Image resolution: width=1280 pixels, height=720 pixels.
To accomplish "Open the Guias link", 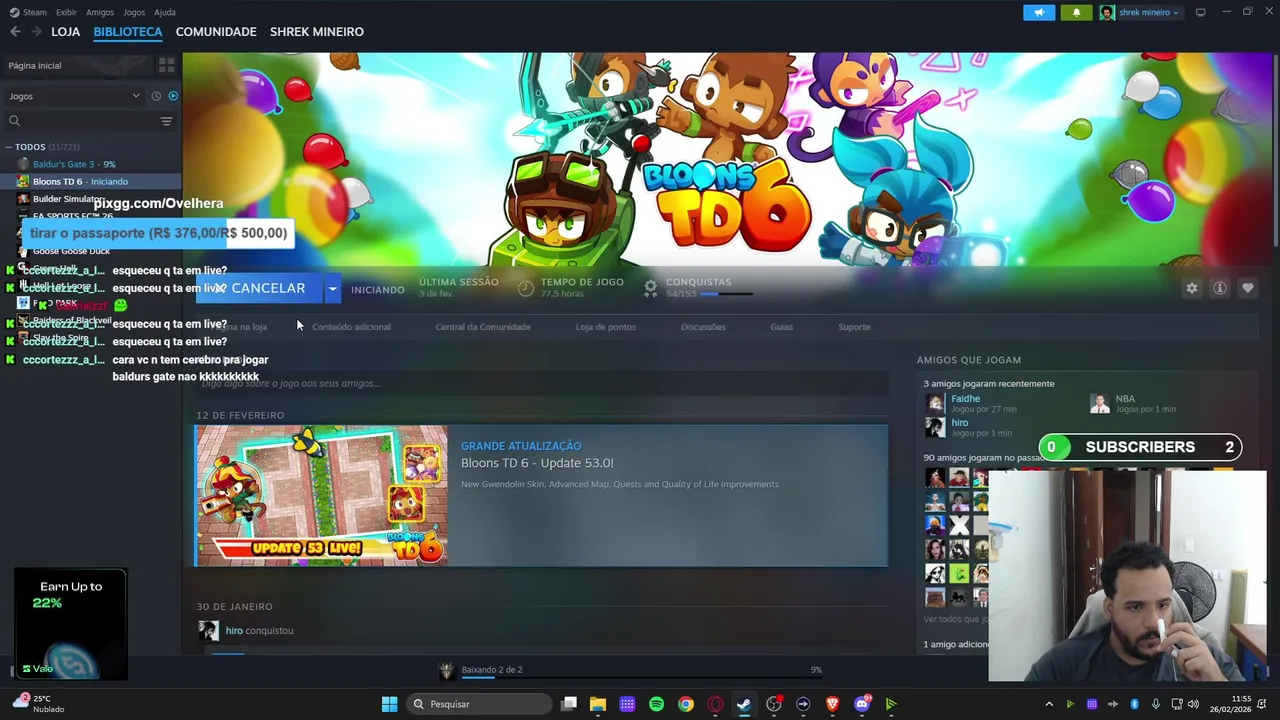I will (781, 327).
